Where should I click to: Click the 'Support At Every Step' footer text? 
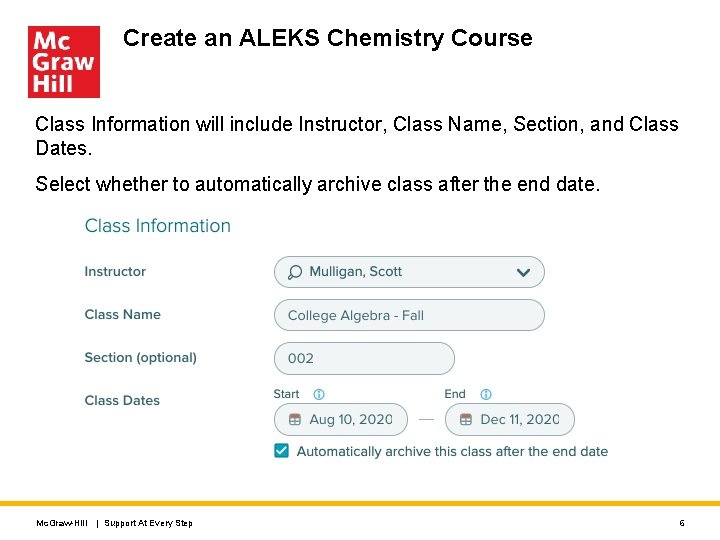point(149,523)
